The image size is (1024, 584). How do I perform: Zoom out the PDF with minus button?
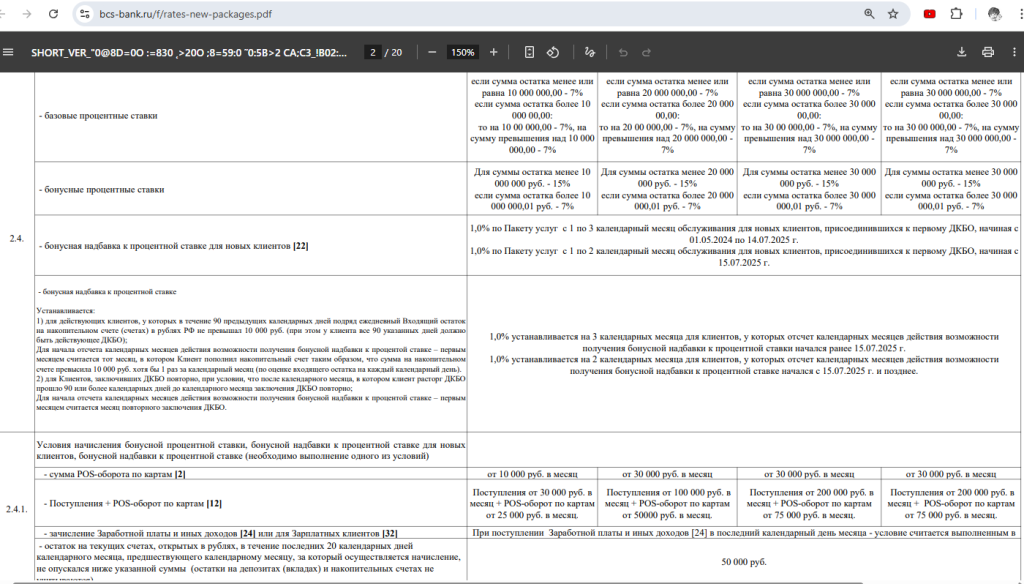(x=432, y=52)
